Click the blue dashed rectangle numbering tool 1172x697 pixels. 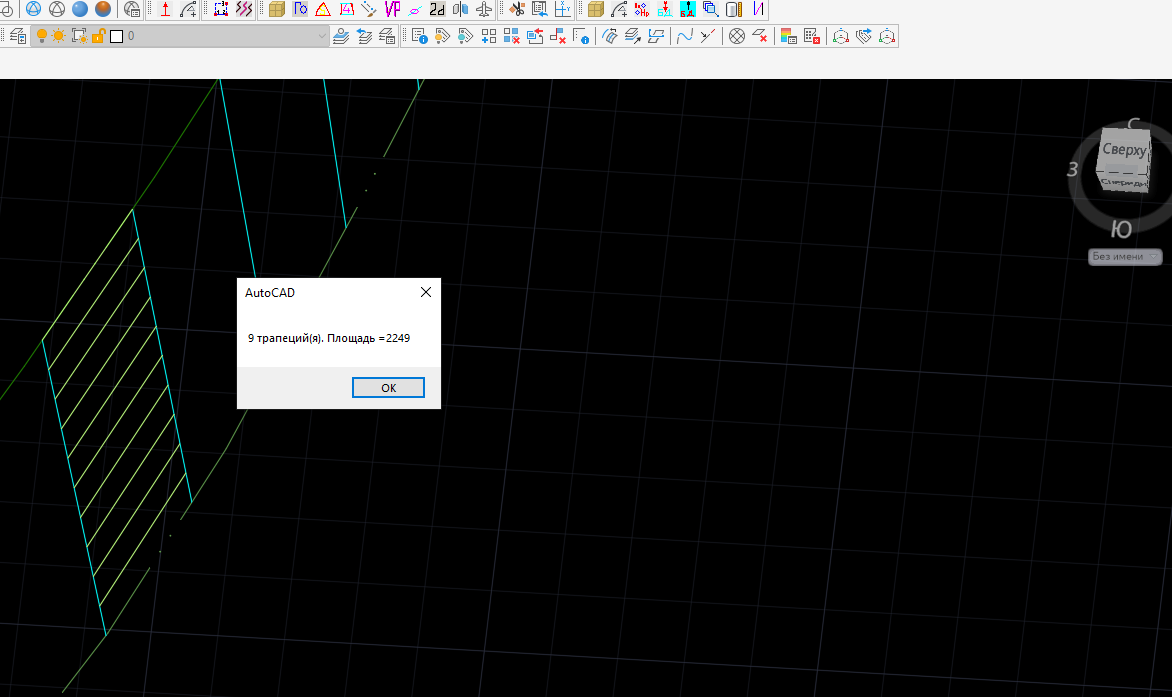pos(221,9)
